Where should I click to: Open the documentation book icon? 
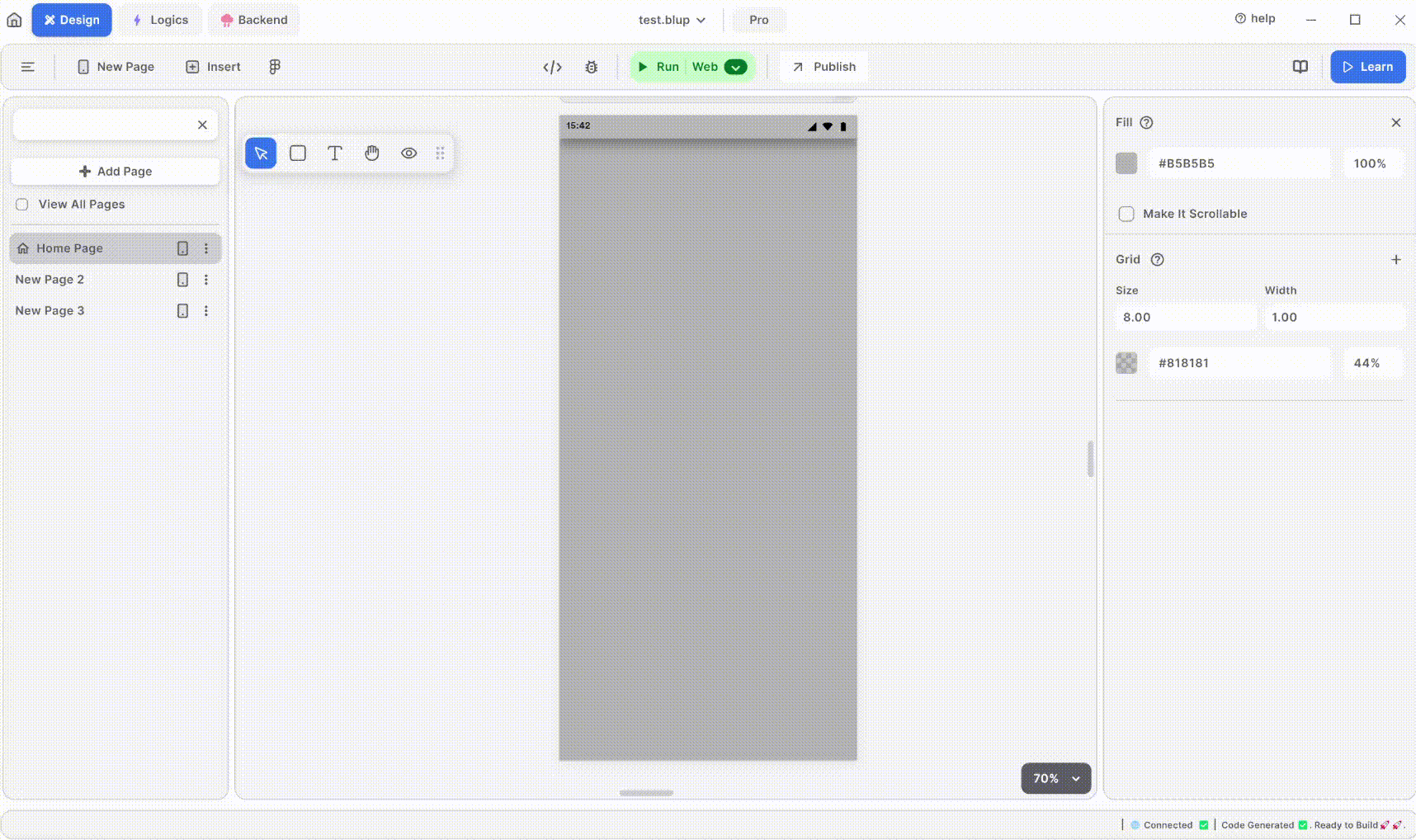coord(1300,67)
